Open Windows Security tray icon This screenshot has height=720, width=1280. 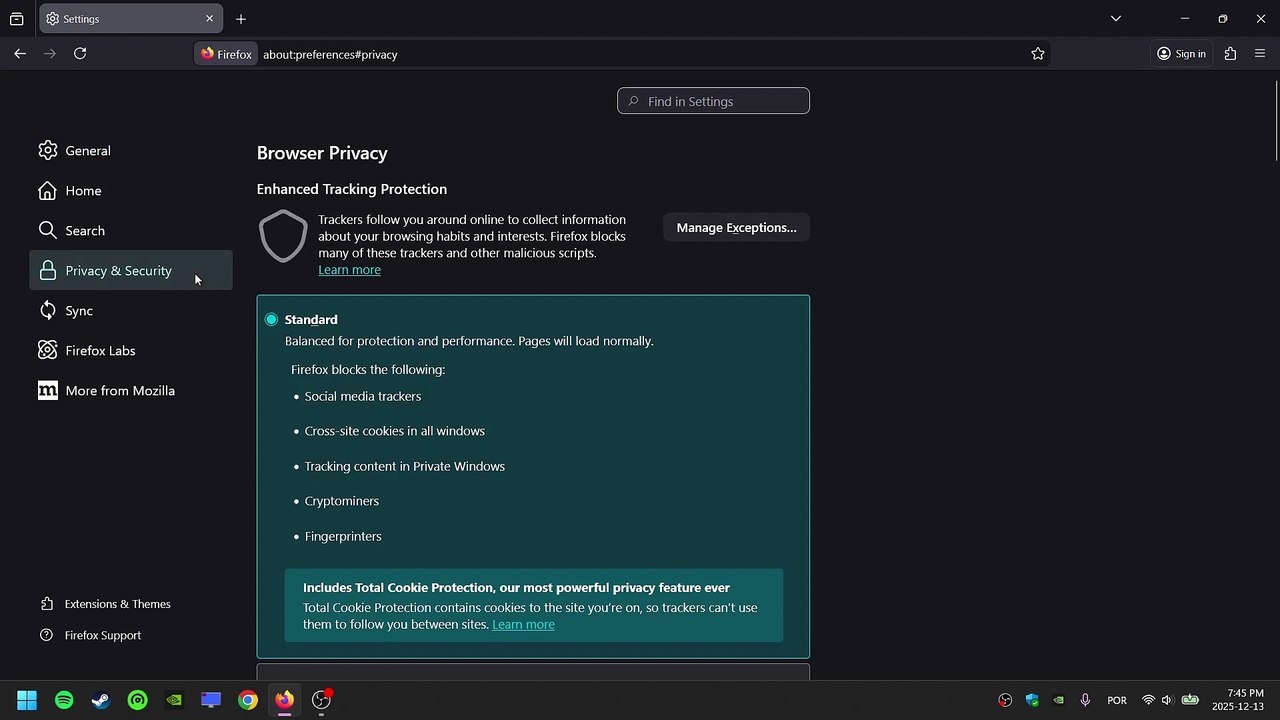click(1032, 700)
